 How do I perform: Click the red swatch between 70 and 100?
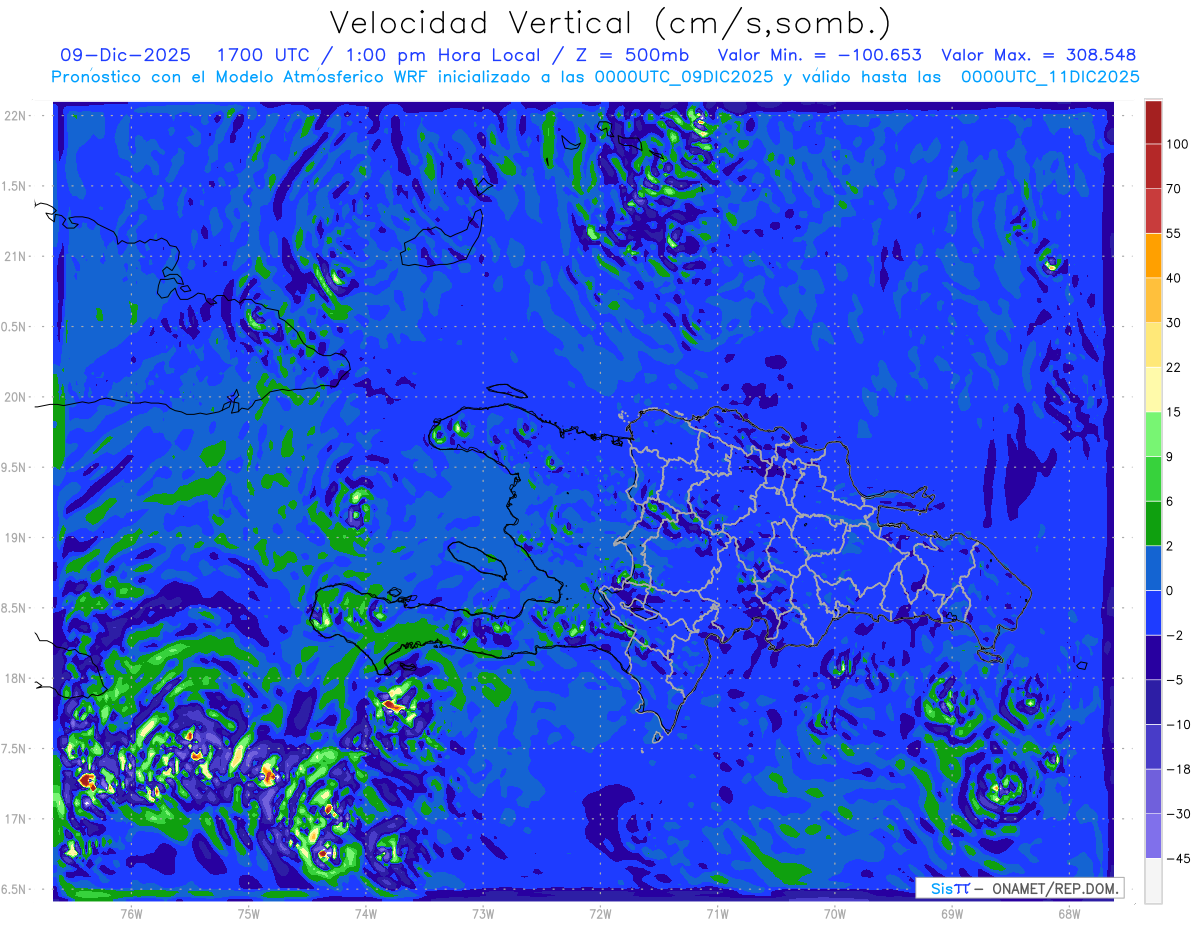[1153, 166]
